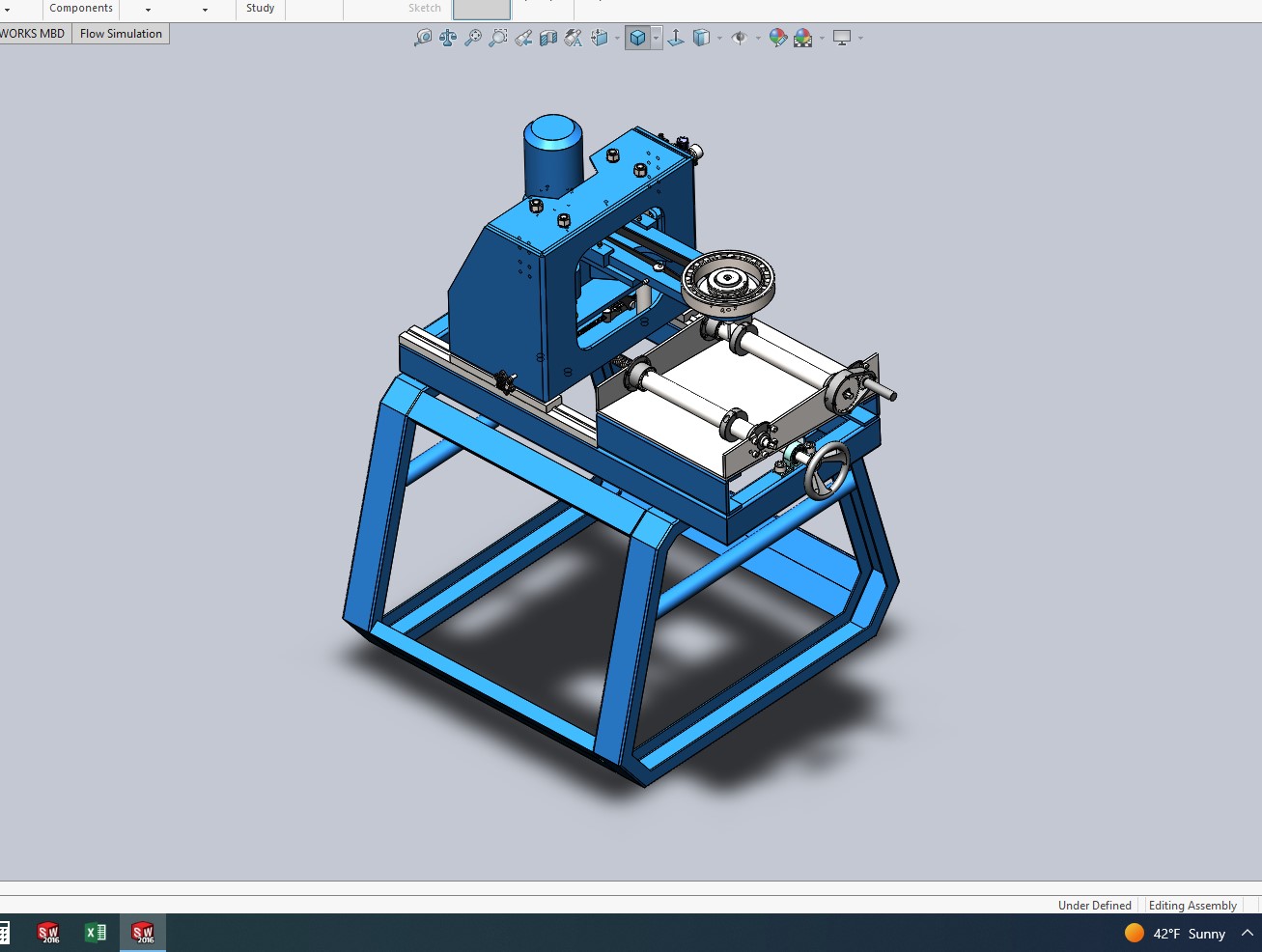Screen dimensions: 1262x952
Task: Toggle the Hide/Show Items eye icon
Action: [740, 38]
